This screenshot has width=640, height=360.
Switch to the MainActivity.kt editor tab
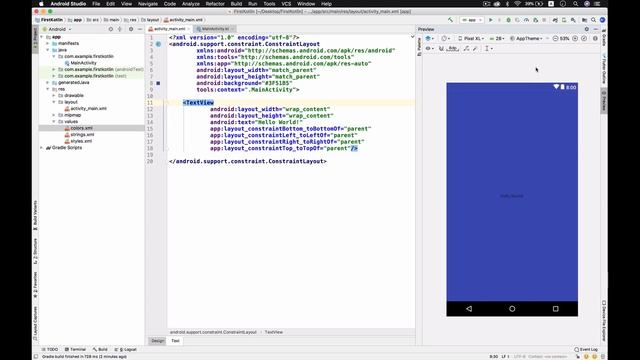tap(215, 29)
